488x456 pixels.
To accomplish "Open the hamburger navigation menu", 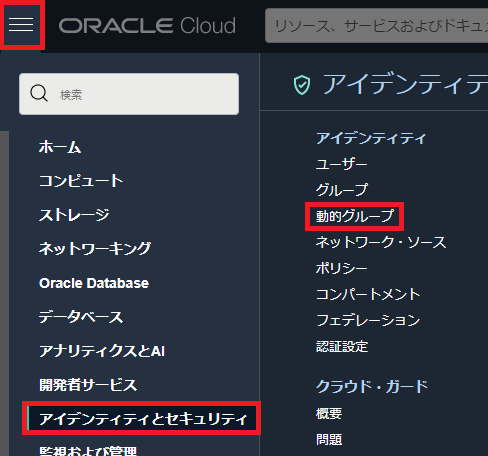I will tap(21, 24).
